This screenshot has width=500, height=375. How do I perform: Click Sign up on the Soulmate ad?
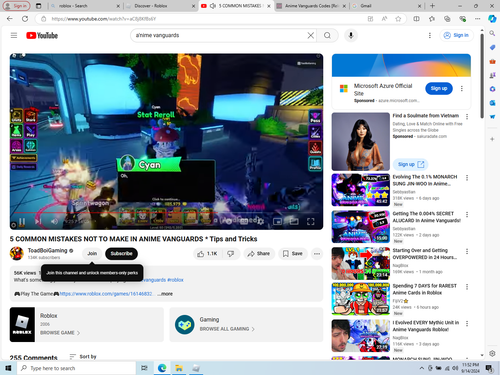(410, 164)
